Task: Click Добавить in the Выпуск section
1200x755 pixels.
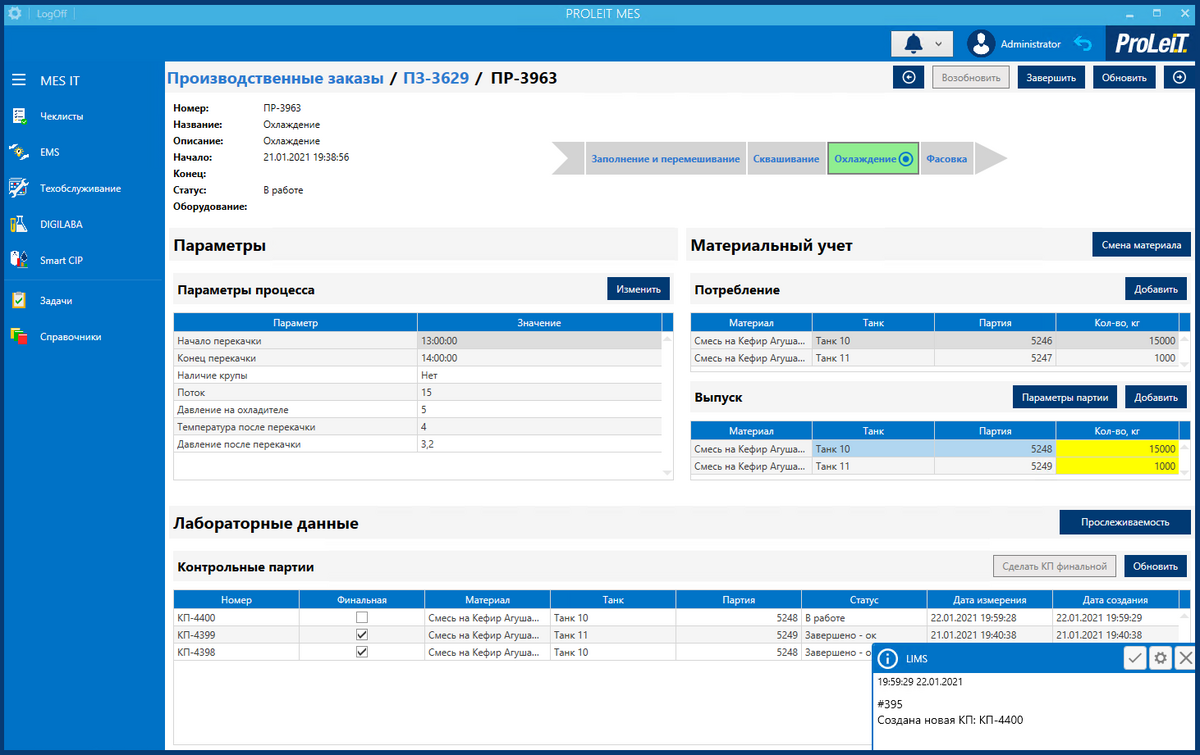Action: click(1156, 397)
